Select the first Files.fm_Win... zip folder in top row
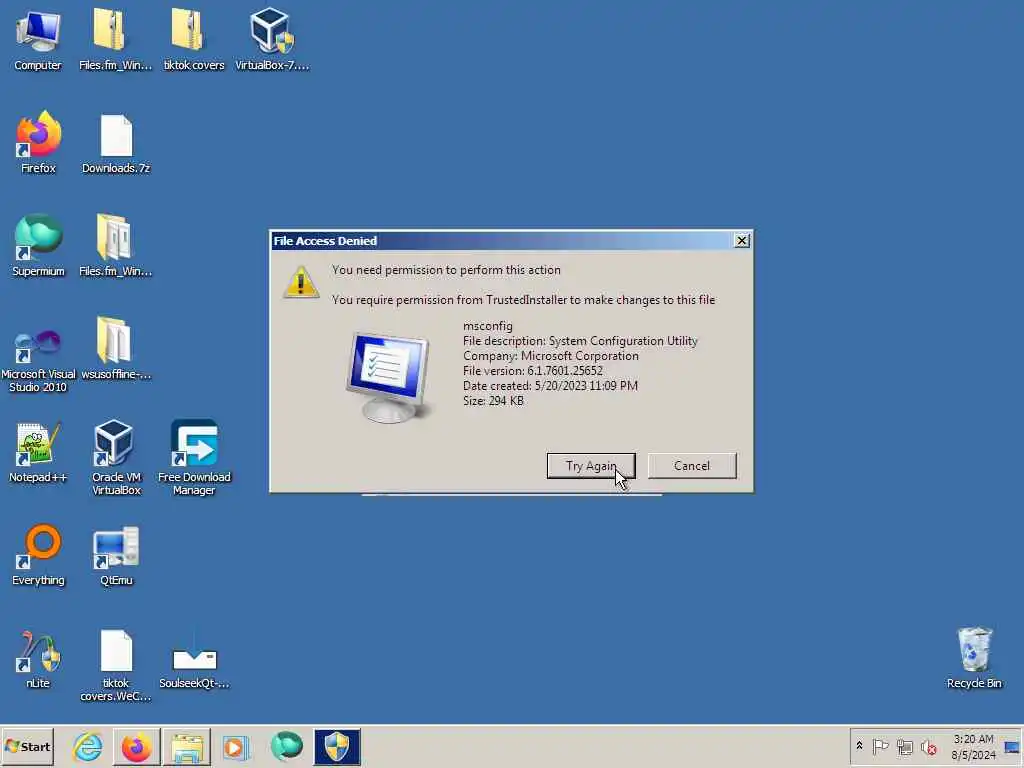1024x768 pixels. (115, 38)
